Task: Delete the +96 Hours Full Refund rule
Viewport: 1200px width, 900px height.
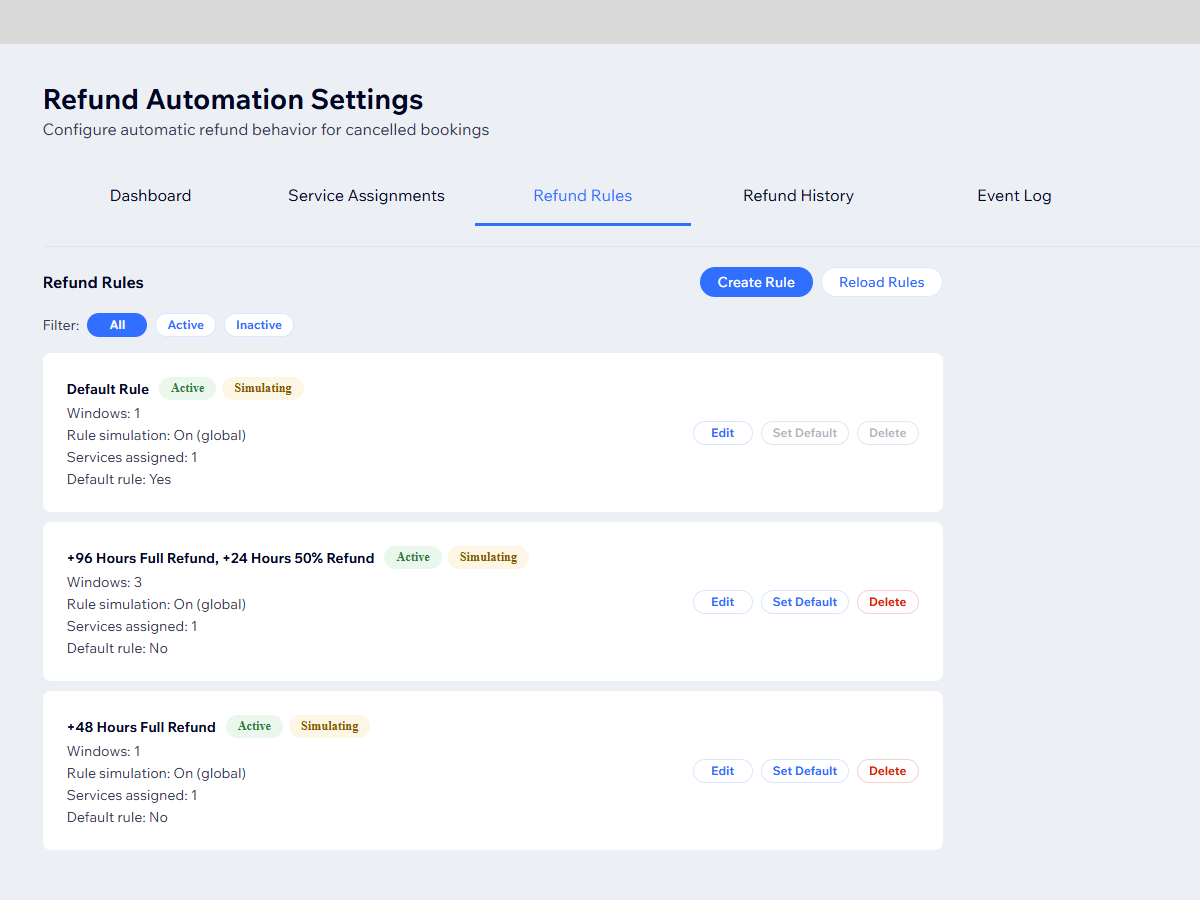Action: (888, 602)
